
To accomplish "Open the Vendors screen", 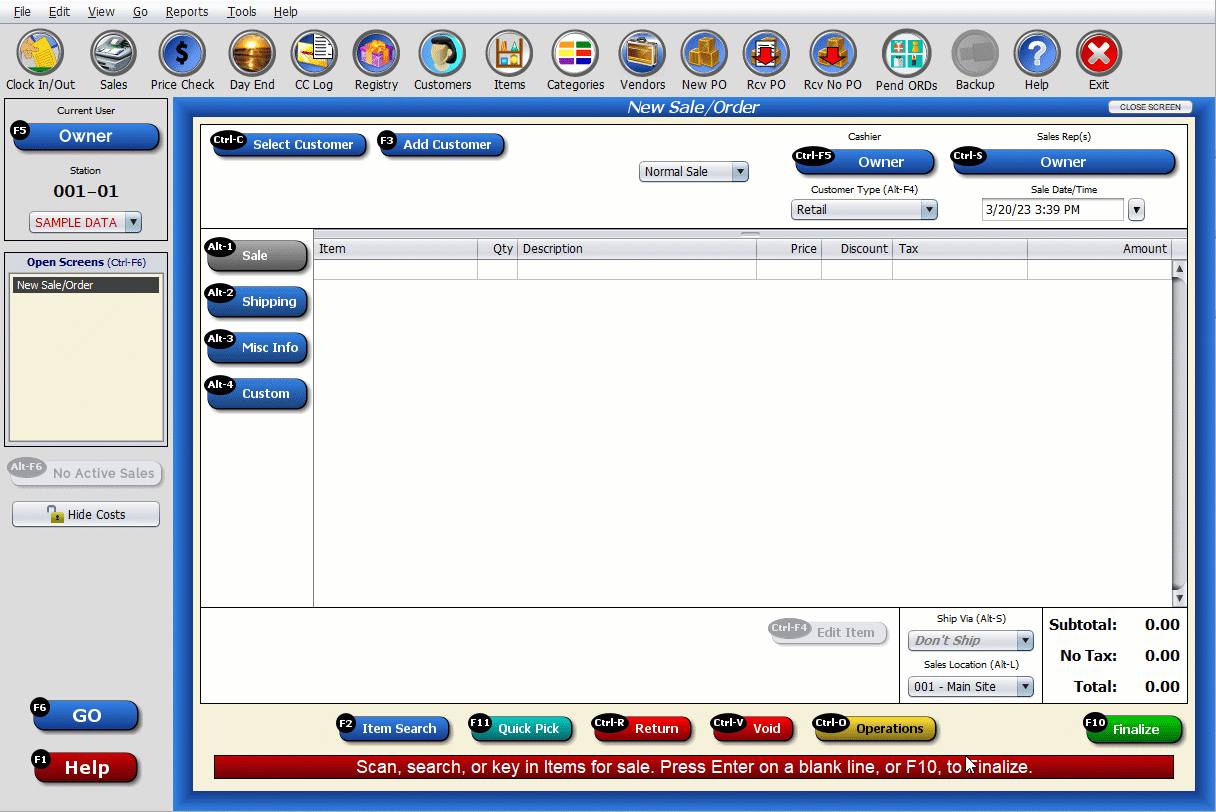I will pos(641,52).
